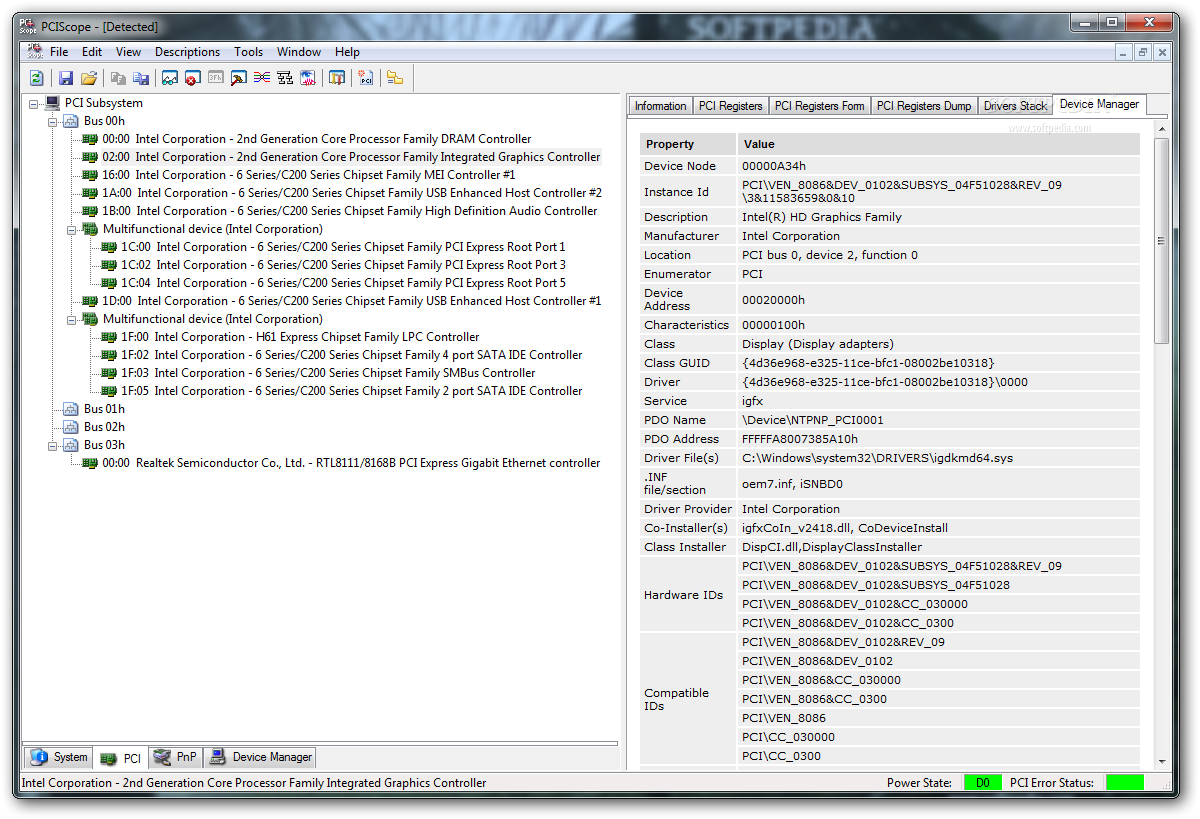Viewport: 1200px width, 819px height.
Task: Click the chip icon beside 1F:03 SMBus Controller
Action: pos(109,373)
